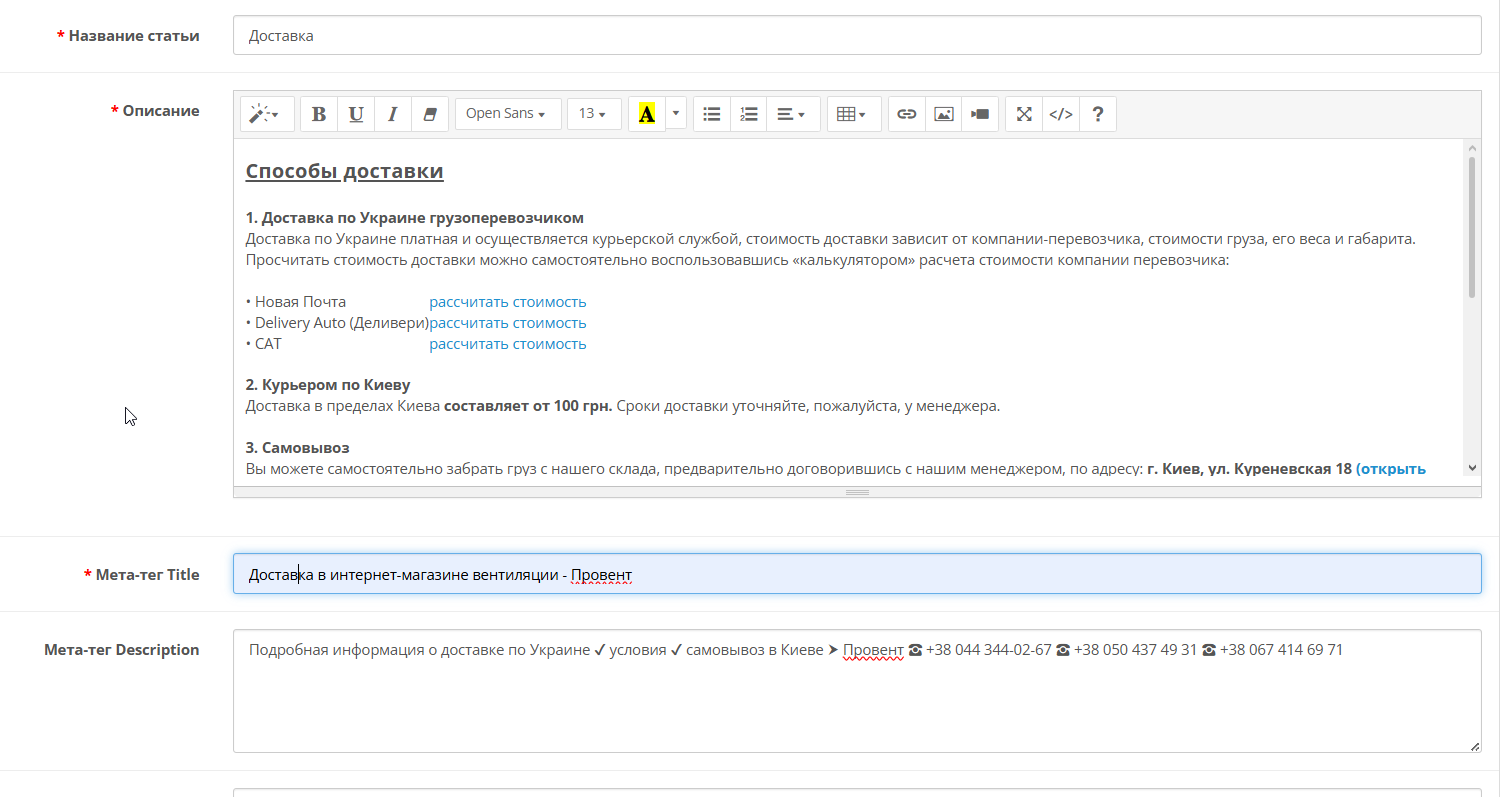Toggle italic formatting
The height and width of the screenshot is (797, 1500).
coord(393,114)
